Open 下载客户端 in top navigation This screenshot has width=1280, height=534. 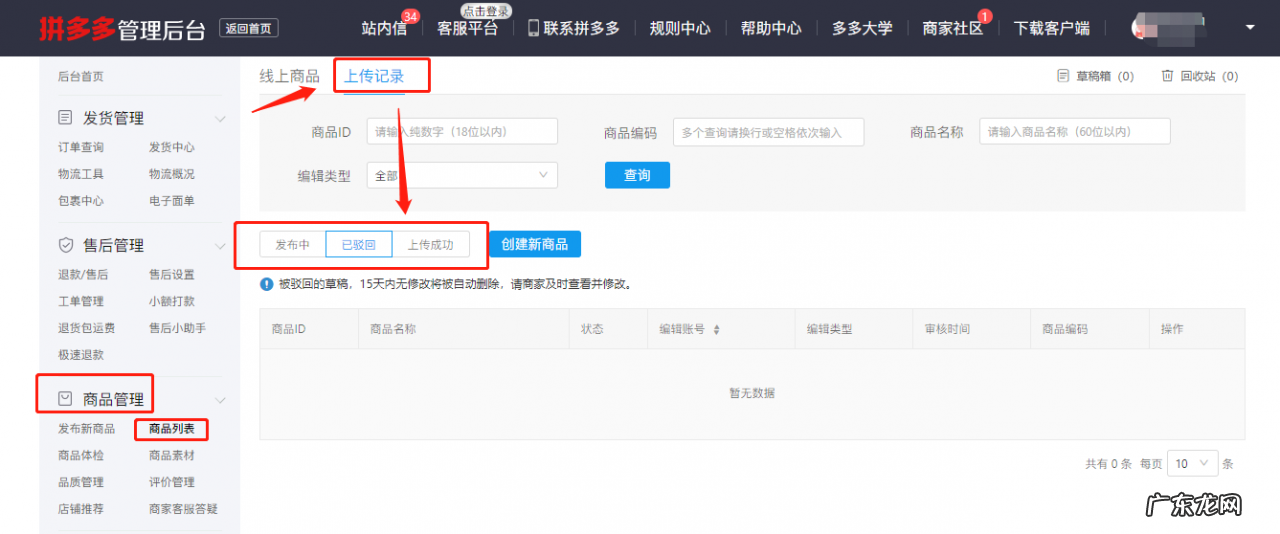(x=1052, y=28)
